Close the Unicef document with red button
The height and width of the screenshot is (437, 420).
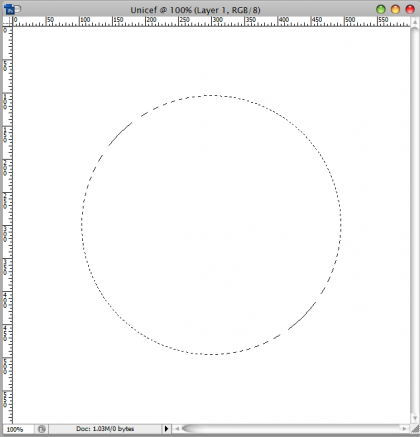pos(410,9)
